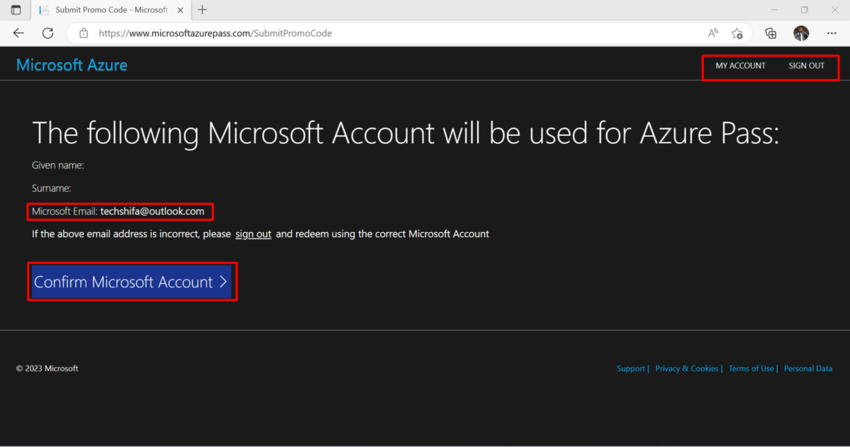
Task: Restore down the browser window
Action: (x=804, y=10)
